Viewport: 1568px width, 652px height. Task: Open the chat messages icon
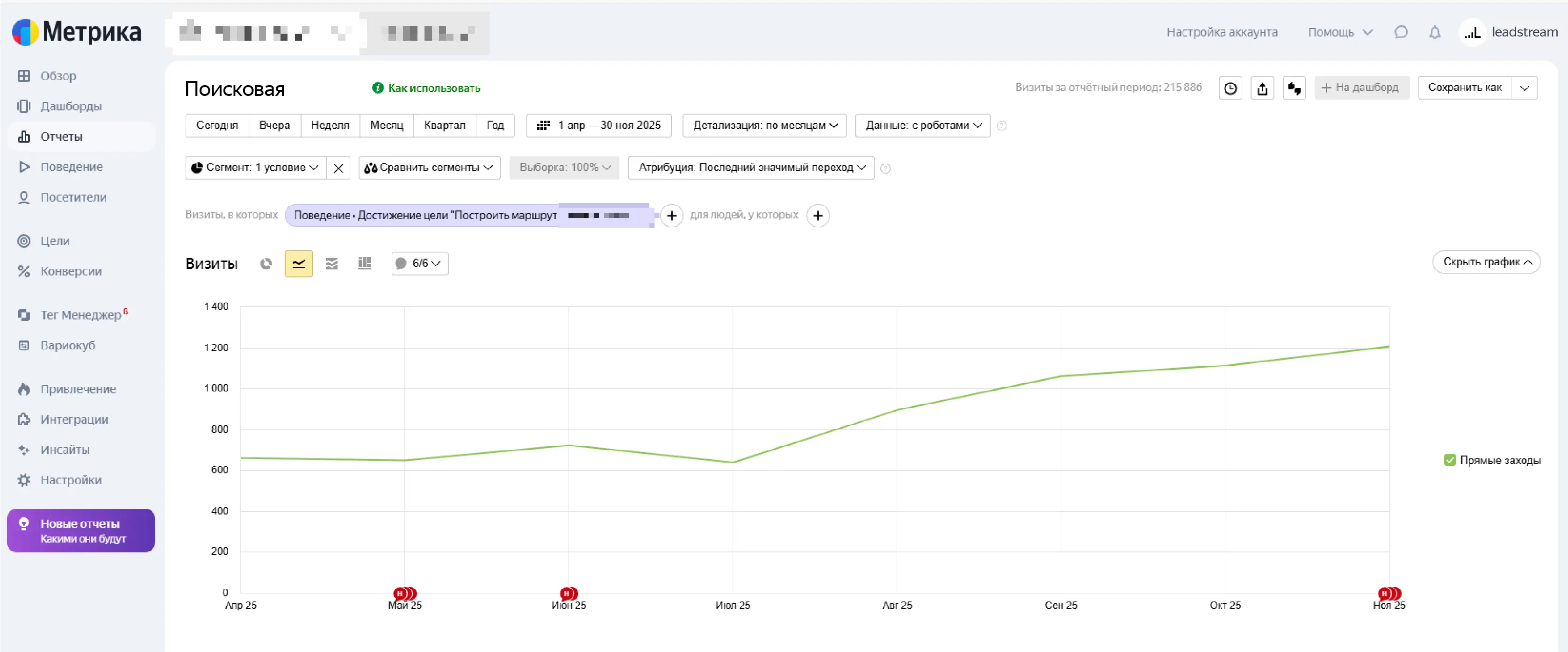(x=1401, y=32)
